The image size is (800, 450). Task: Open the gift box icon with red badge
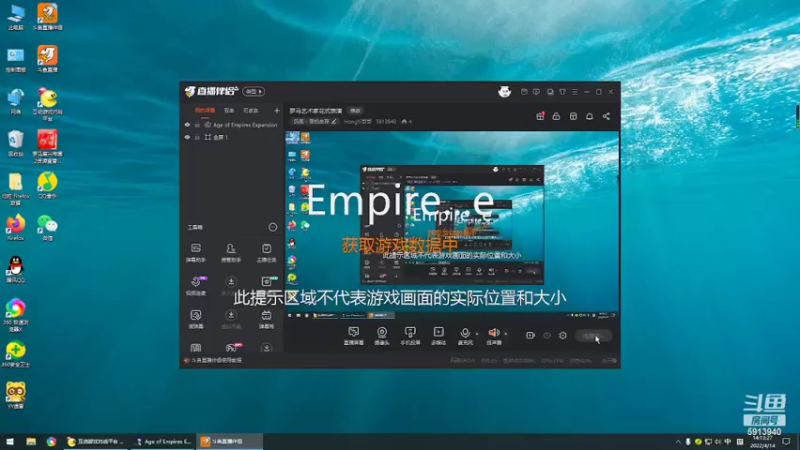[540, 116]
